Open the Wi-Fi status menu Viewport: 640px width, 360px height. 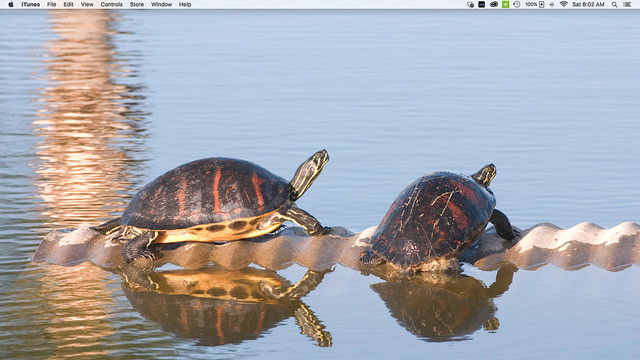point(564,4)
